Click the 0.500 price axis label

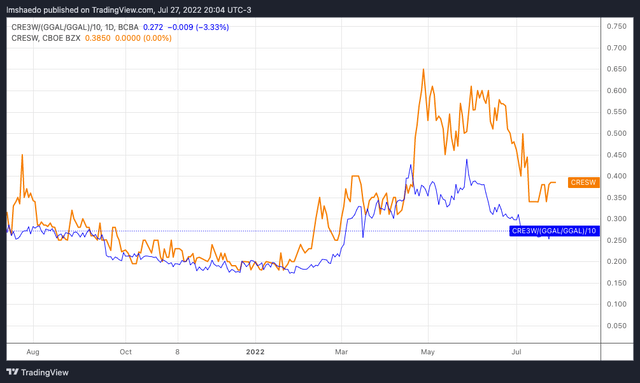point(616,134)
